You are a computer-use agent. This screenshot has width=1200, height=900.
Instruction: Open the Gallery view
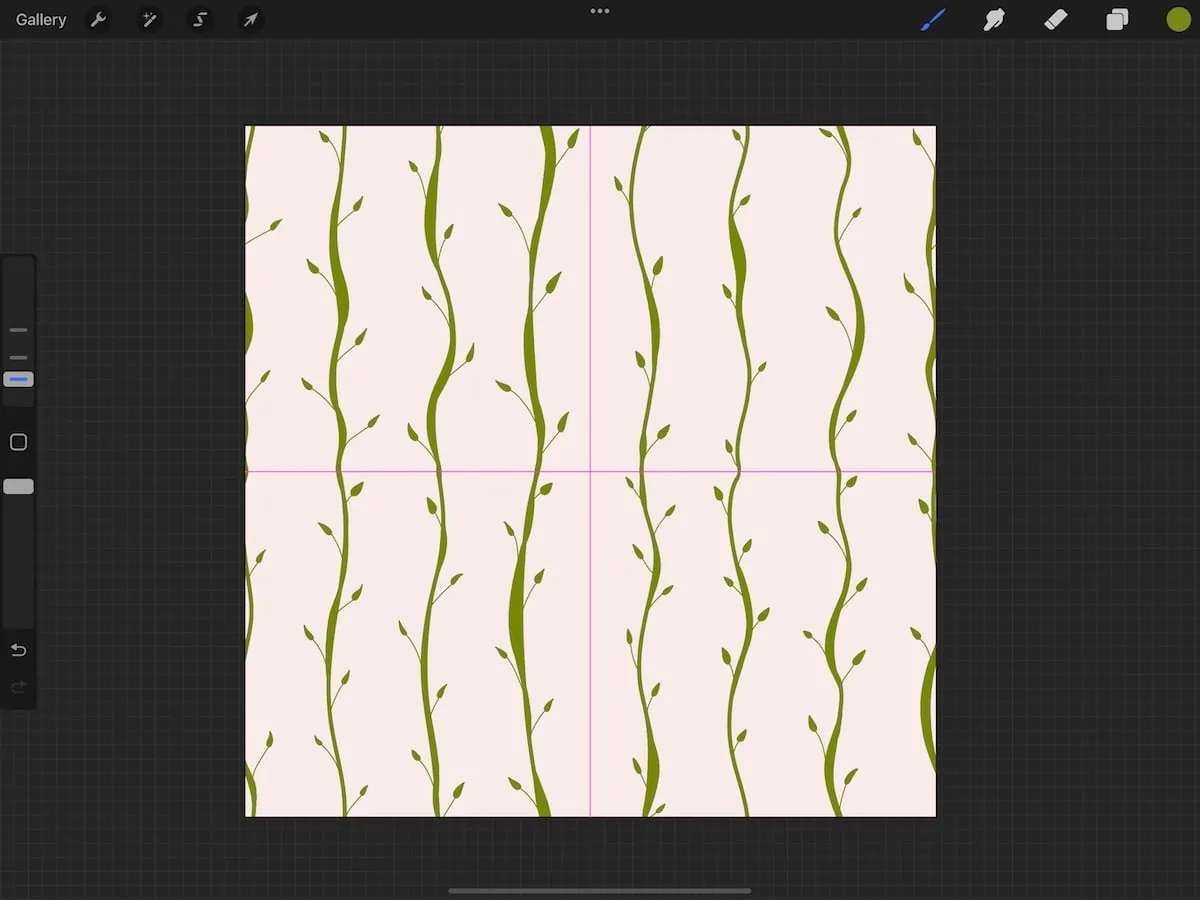[41, 20]
